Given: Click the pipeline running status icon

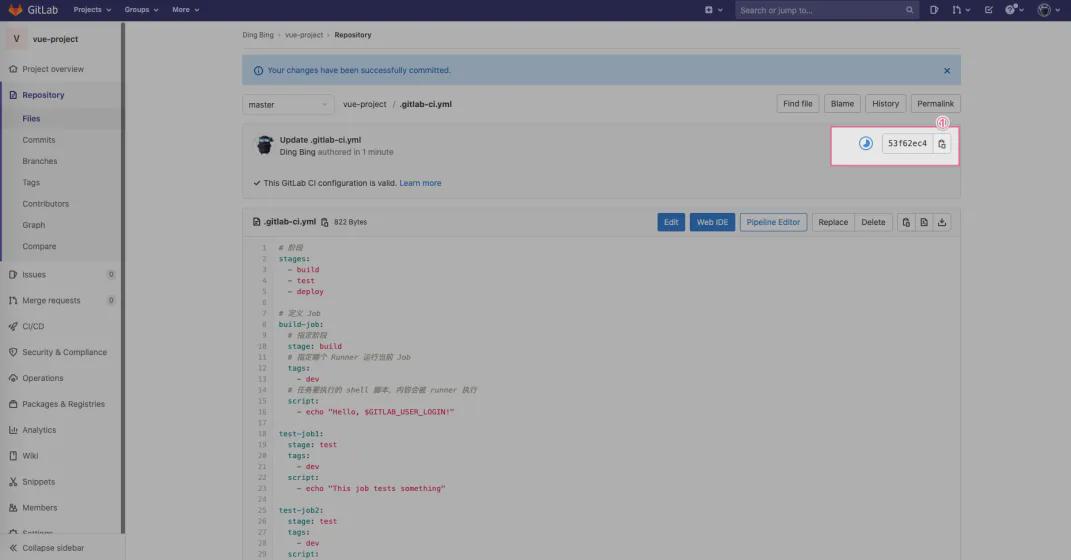Looking at the screenshot, I should click(x=866, y=144).
